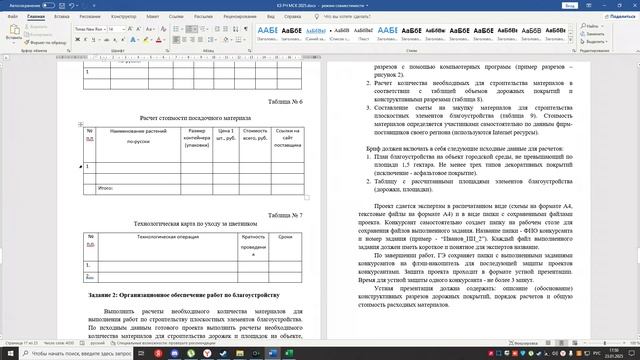Apply the first large blue heading style

coord(267,33)
